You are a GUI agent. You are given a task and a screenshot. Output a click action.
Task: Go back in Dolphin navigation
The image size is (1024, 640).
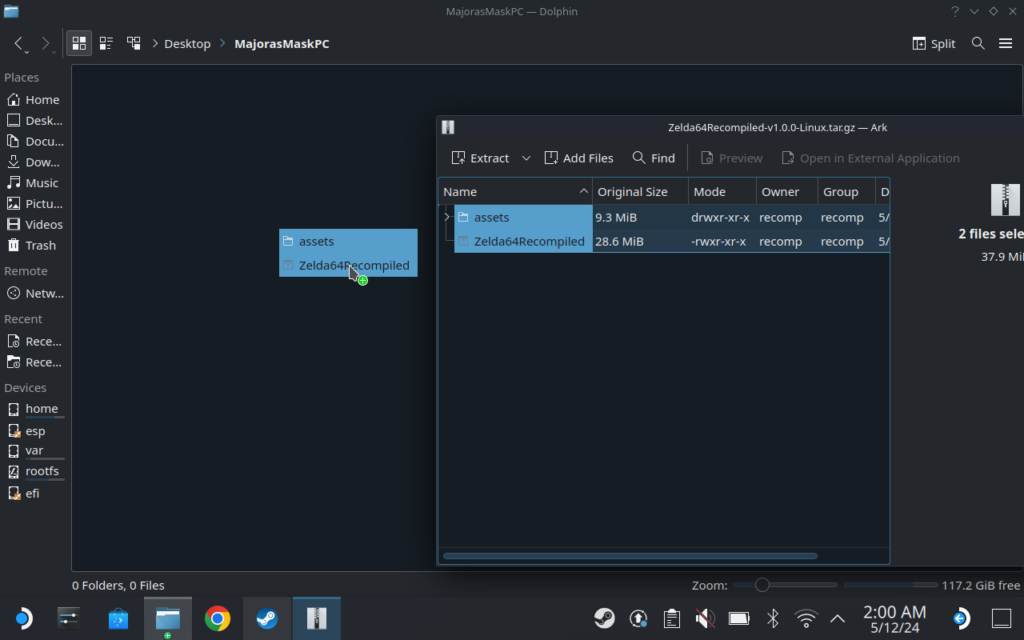click(20, 44)
